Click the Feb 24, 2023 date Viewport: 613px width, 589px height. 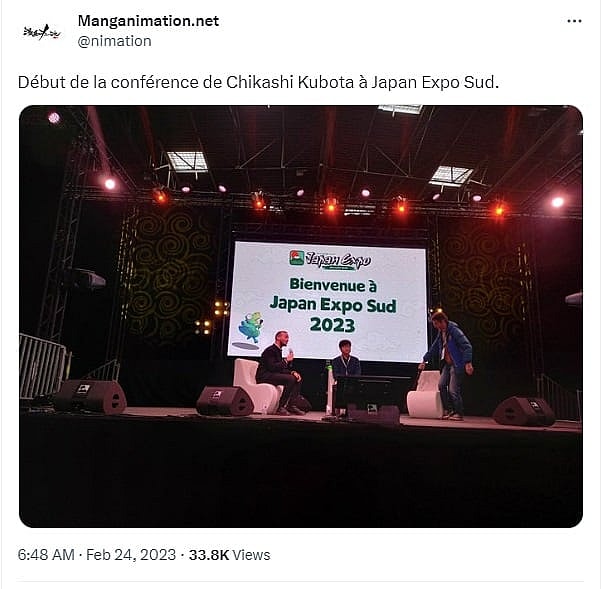click(131, 555)
